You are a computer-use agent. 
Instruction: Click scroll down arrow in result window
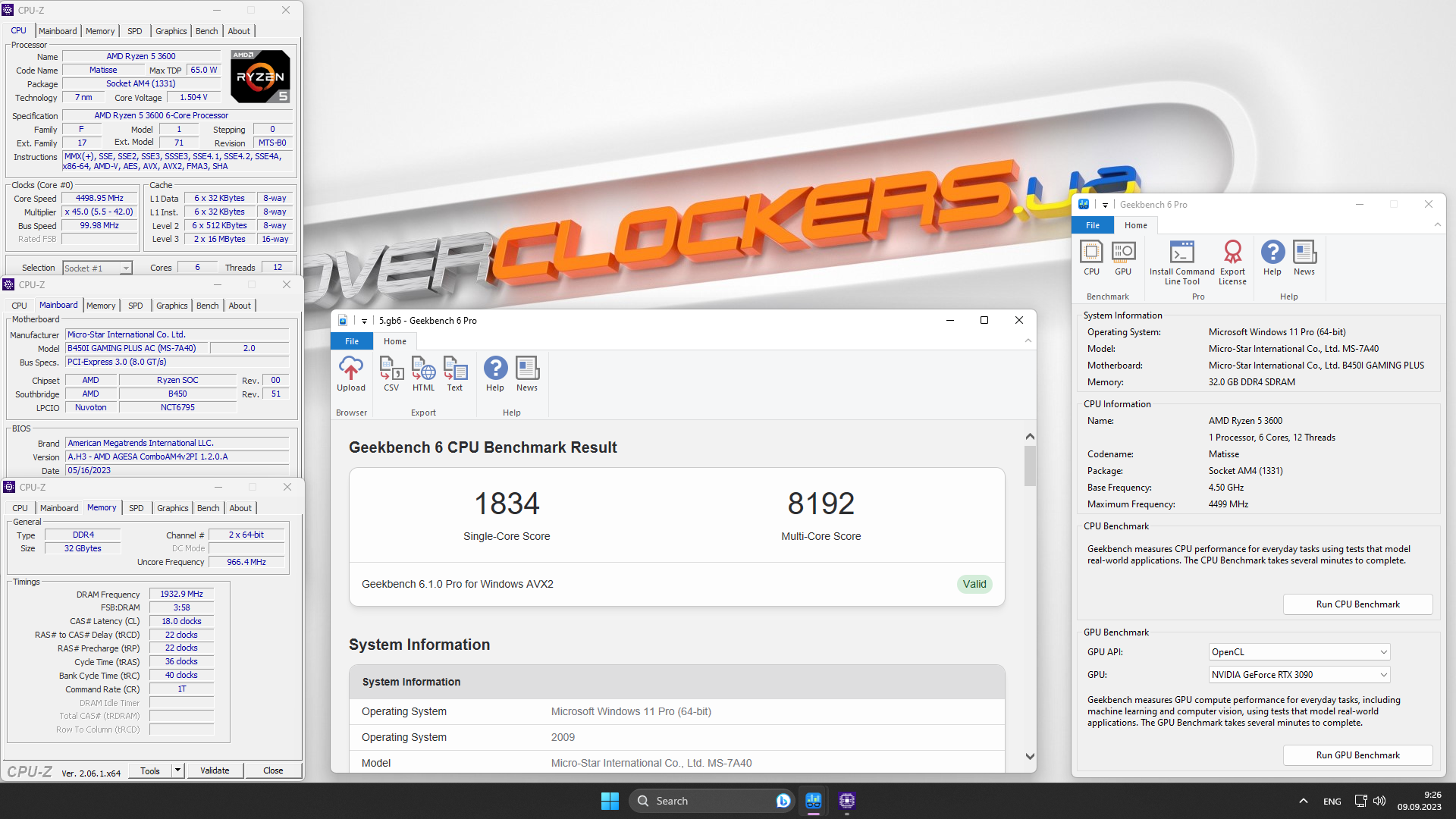[x=1030, y=756]
